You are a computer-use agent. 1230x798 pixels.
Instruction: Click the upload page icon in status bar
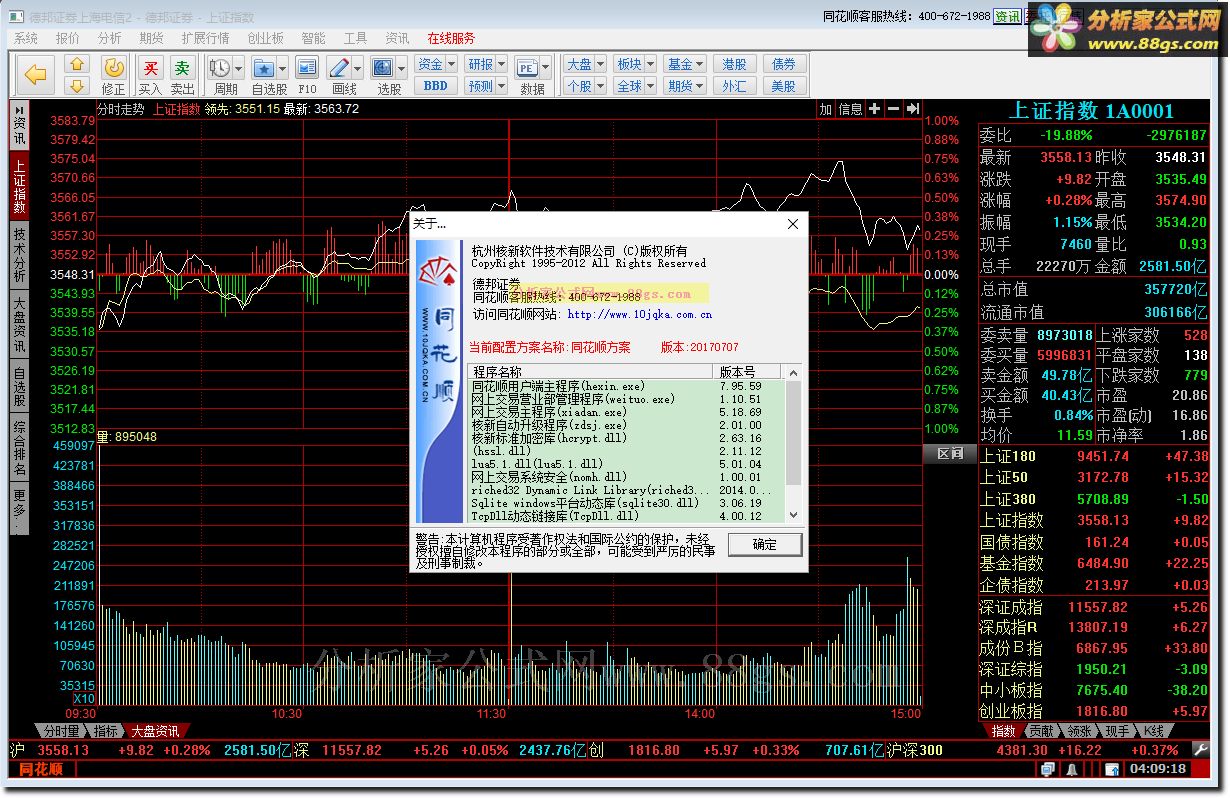point(1112,769)
